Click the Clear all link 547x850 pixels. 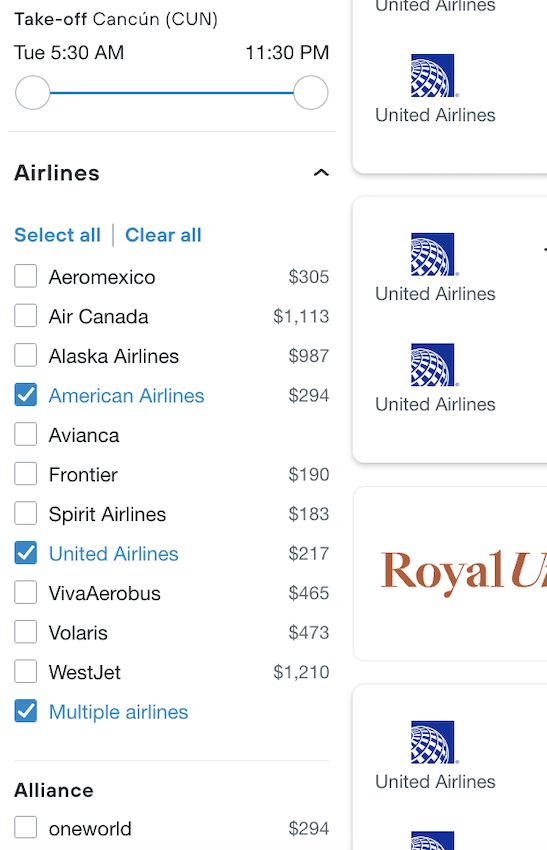[163, 235]
